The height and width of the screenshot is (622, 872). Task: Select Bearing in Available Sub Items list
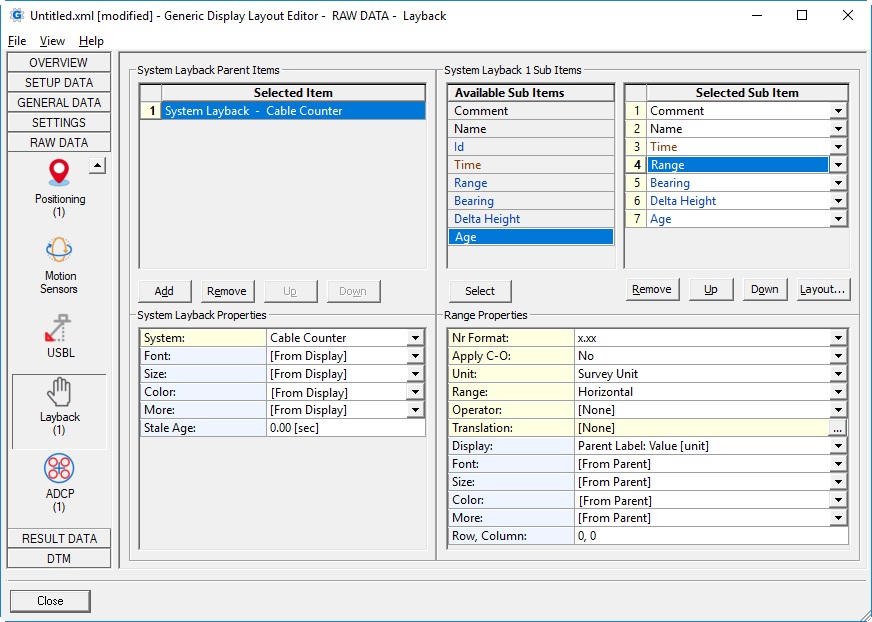(x=530, y=201)
